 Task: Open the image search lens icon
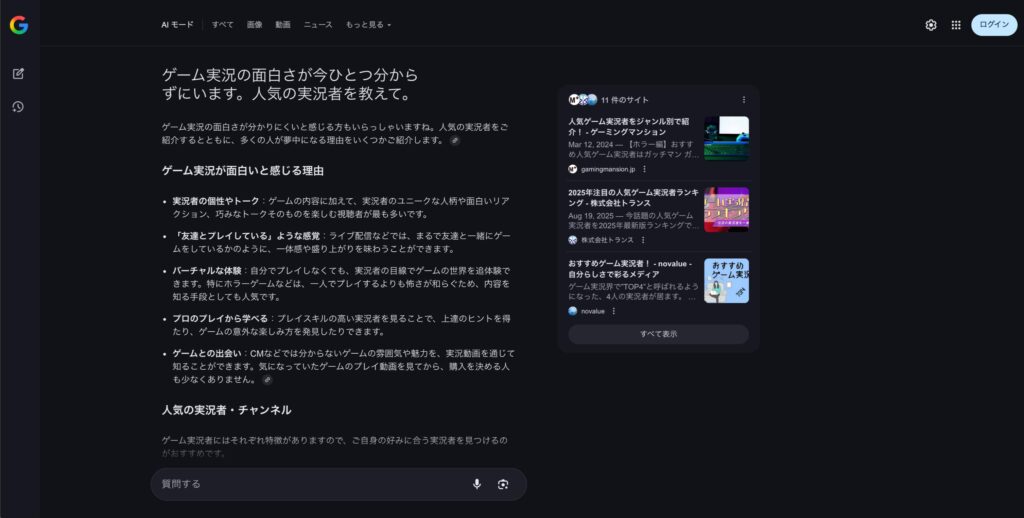coord(503,484)
